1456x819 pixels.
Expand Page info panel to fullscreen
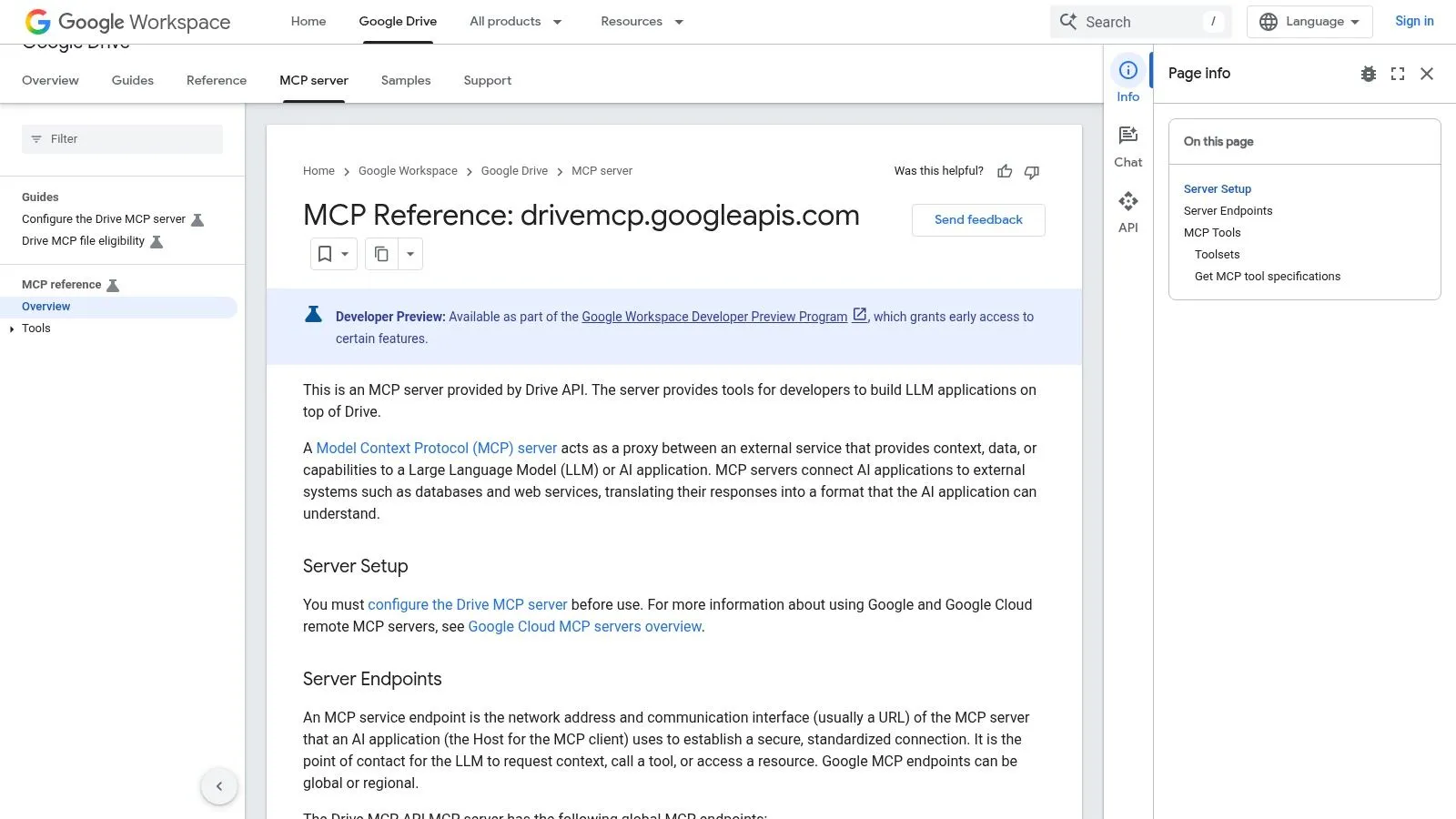(1398, 74)
